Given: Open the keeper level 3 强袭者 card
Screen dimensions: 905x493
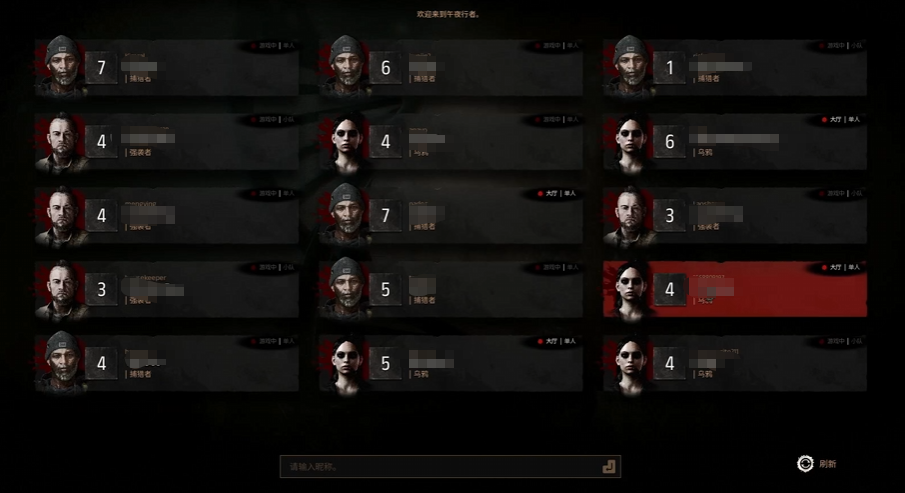Looking at the screenshot, I should click(x=167, y=289).
